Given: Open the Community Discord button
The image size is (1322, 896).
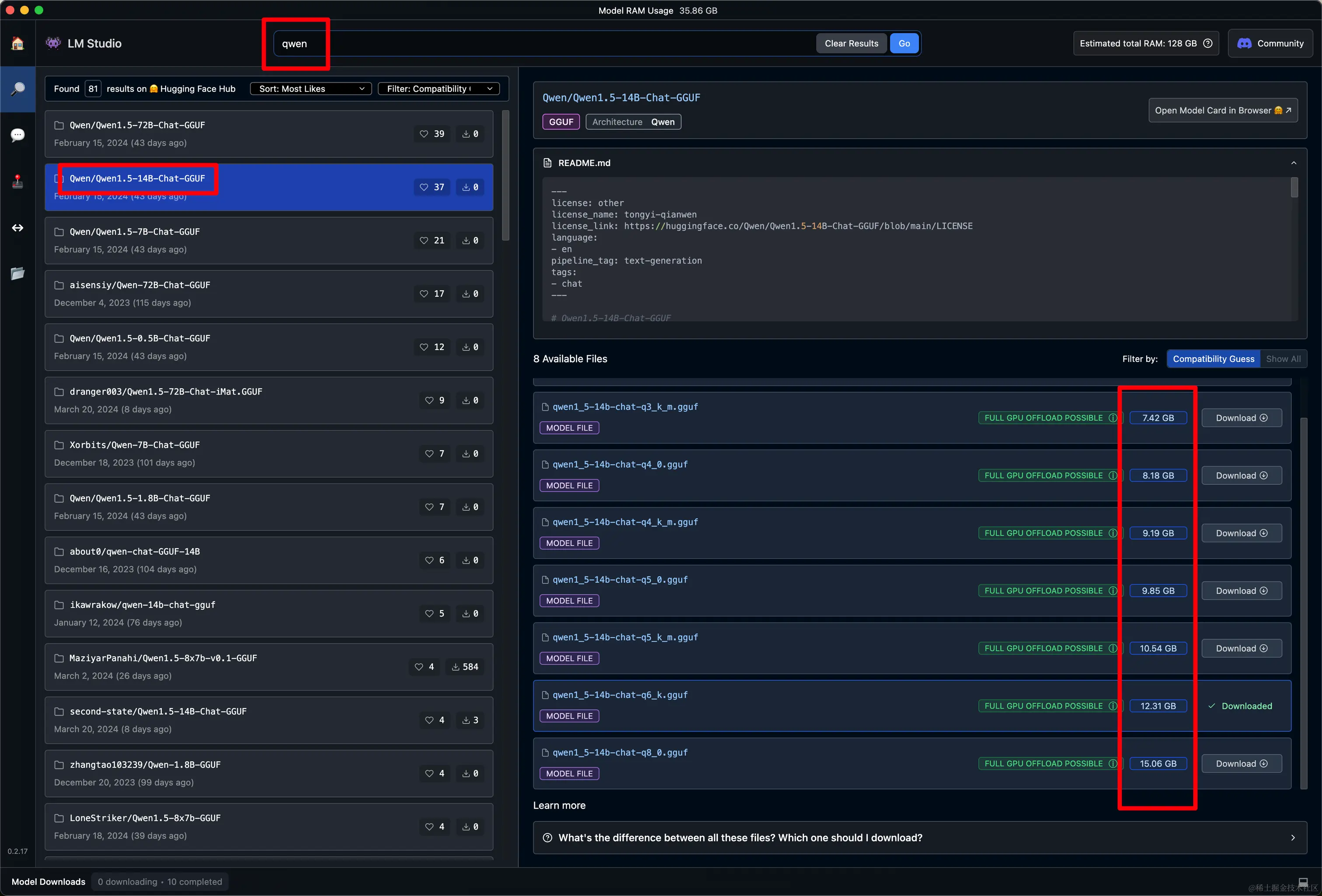Looking at the screenshot, I should click(x=1270, y=43).
